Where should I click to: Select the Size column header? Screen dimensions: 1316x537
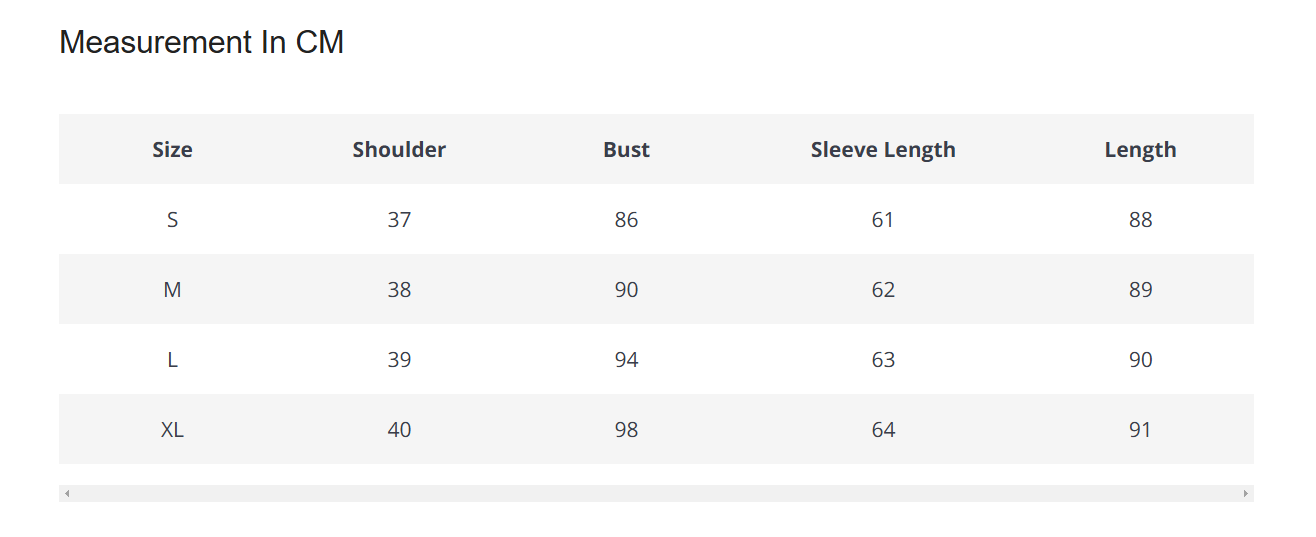(x=172, y=150)
